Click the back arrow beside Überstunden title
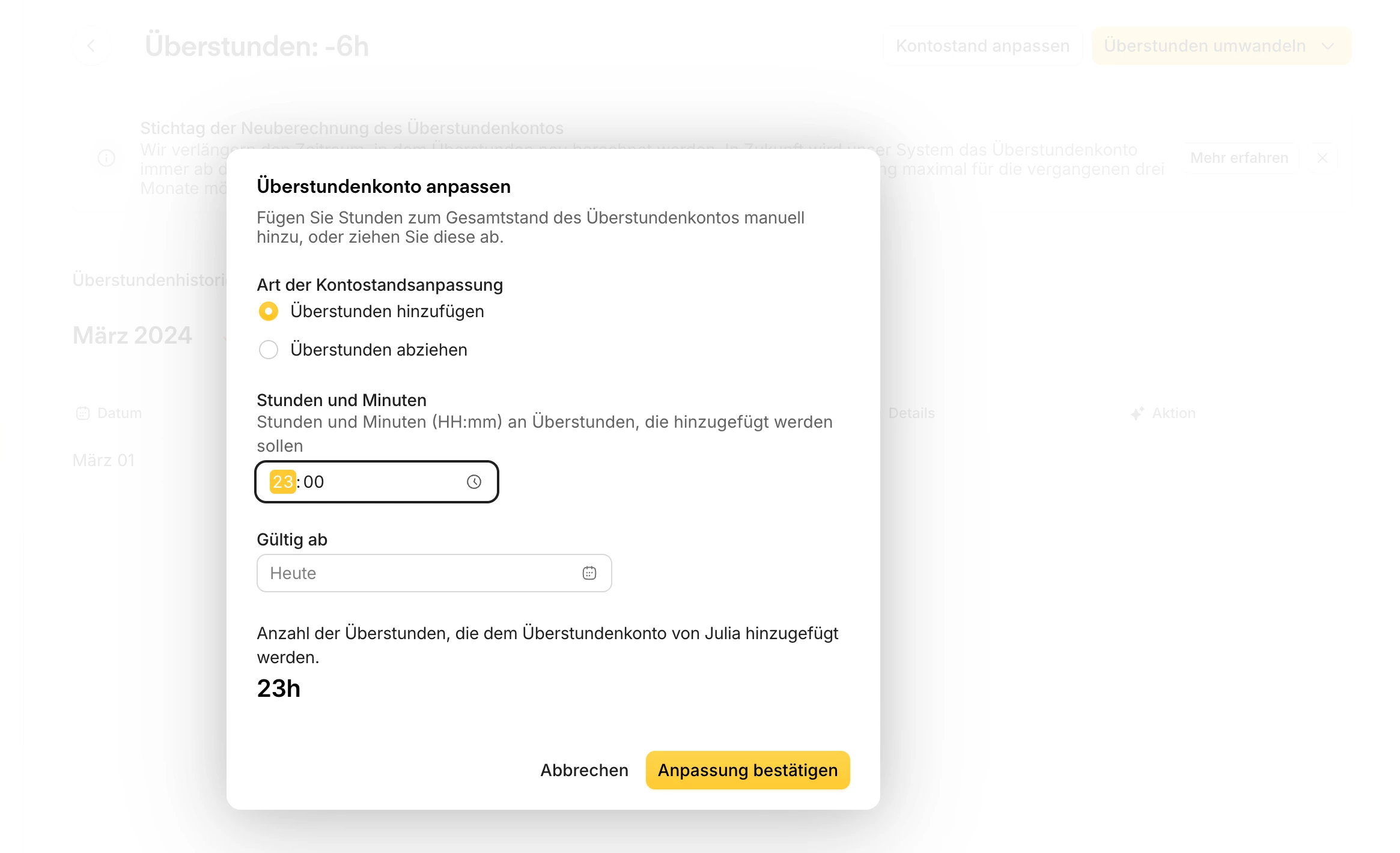Screen dimensions: 1400x853 coord(91,46)
